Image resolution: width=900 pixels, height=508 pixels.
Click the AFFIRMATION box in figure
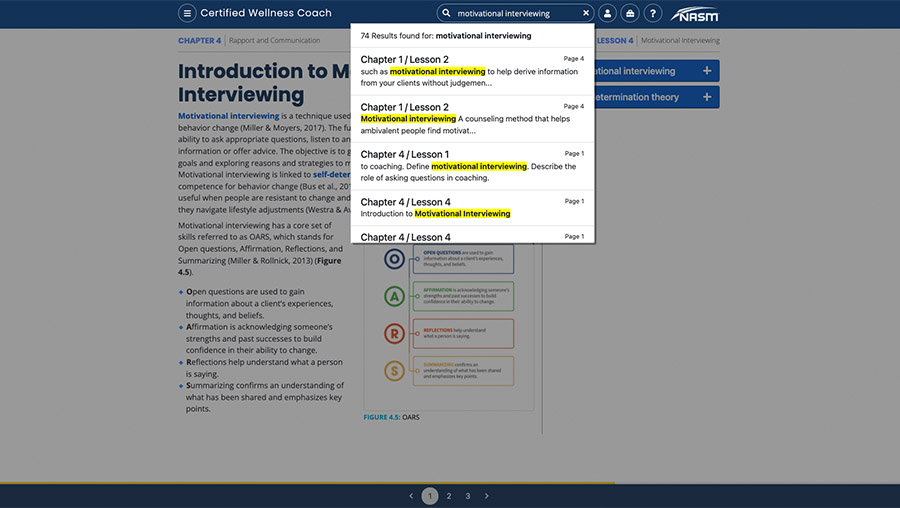[x=463, y=296]
